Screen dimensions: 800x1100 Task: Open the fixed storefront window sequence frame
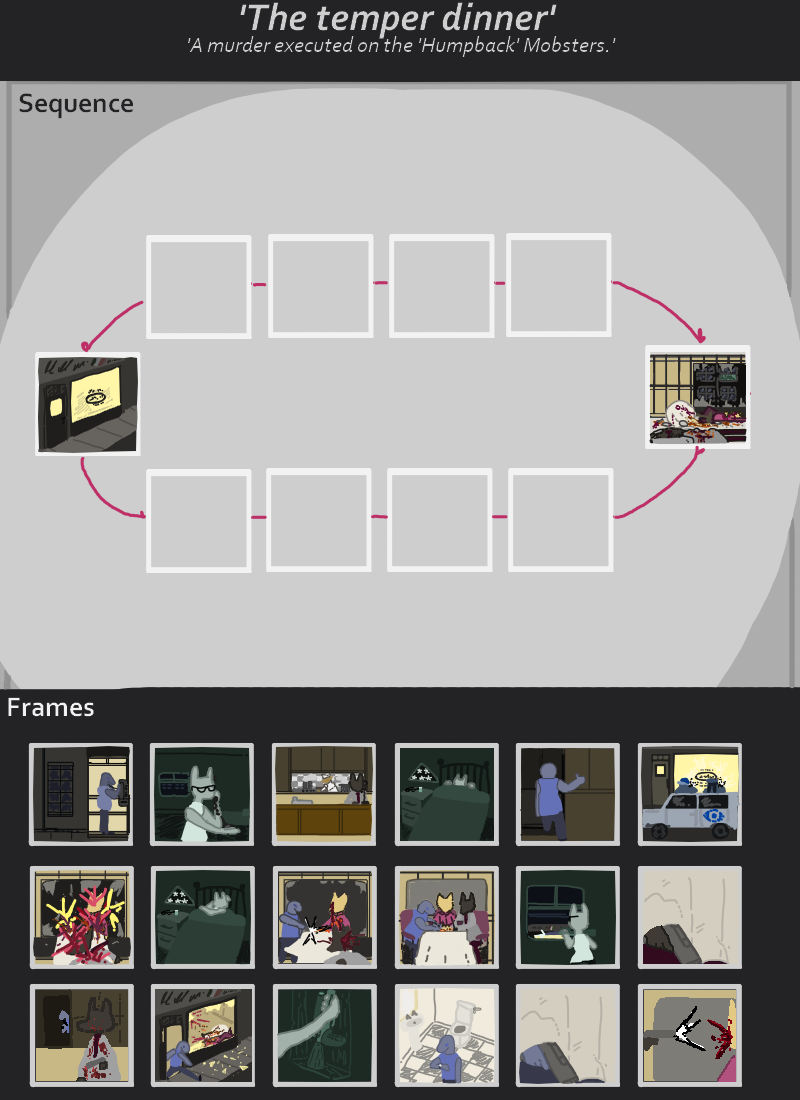(88, 404)
